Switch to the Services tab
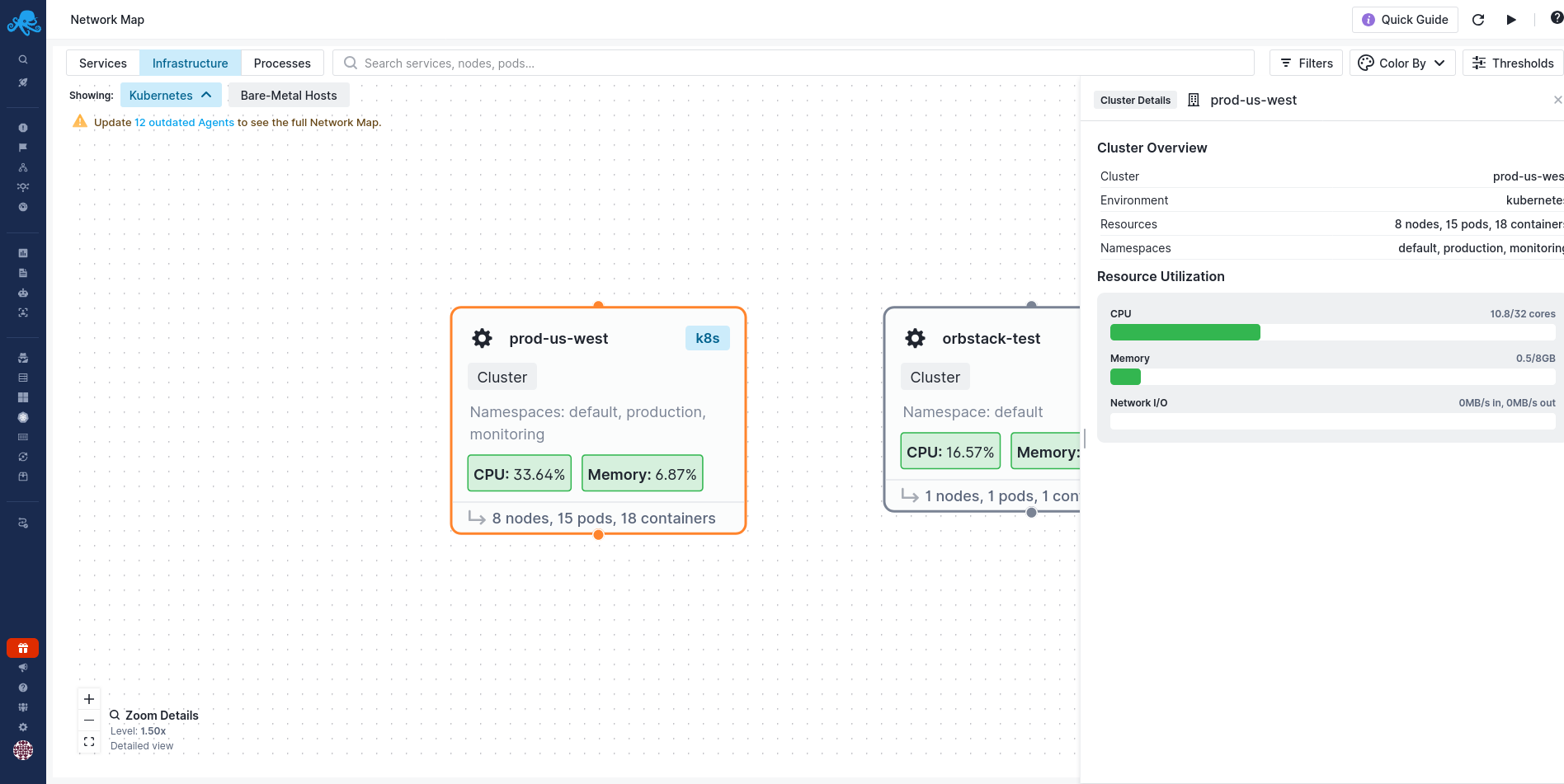The height and width of the screenshot is (784, 1564). pyautogui.click(x=103, y=63)
